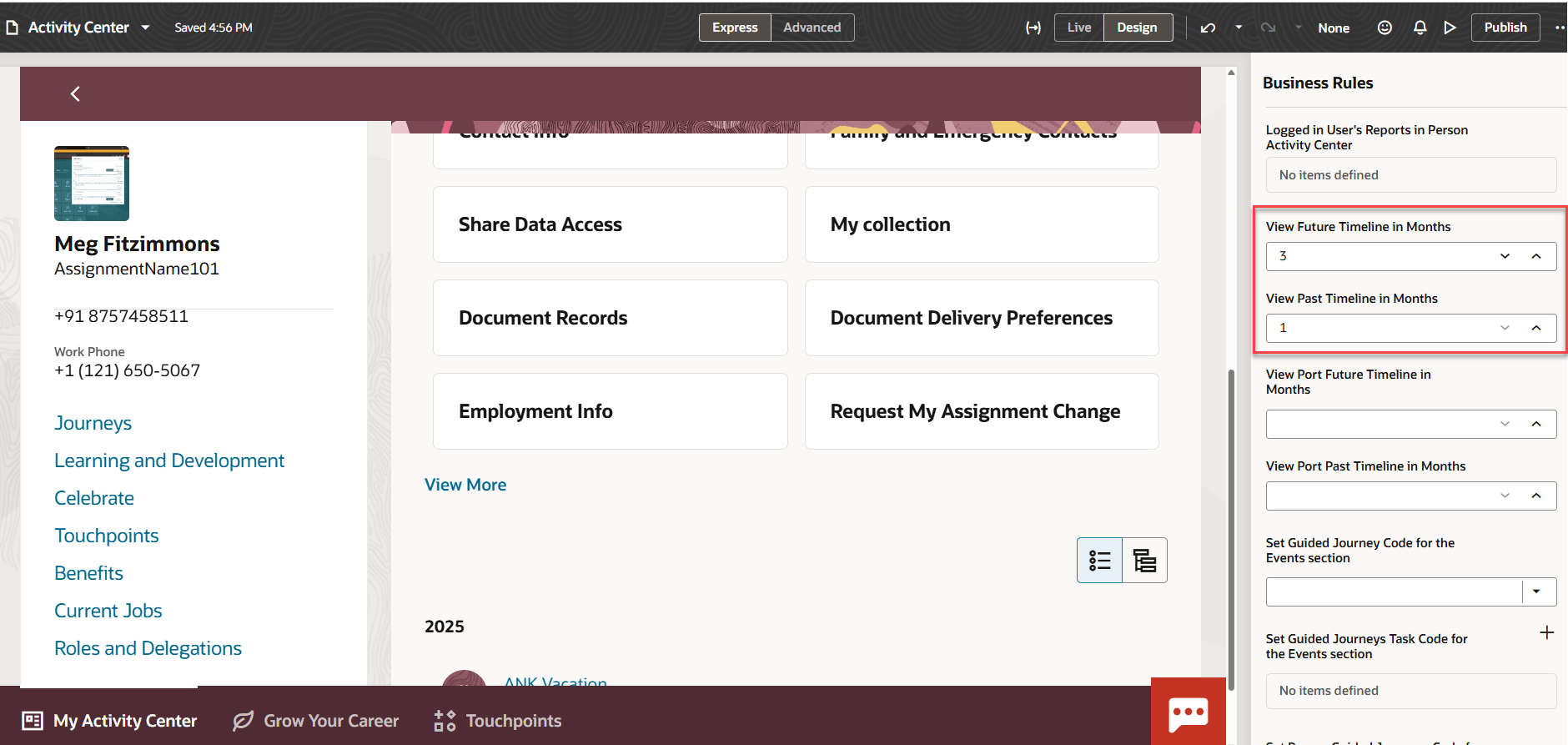Open the Document Records card
Image resolution: width=1568 pixels, height=745 pixels.
tap(610, 318)
